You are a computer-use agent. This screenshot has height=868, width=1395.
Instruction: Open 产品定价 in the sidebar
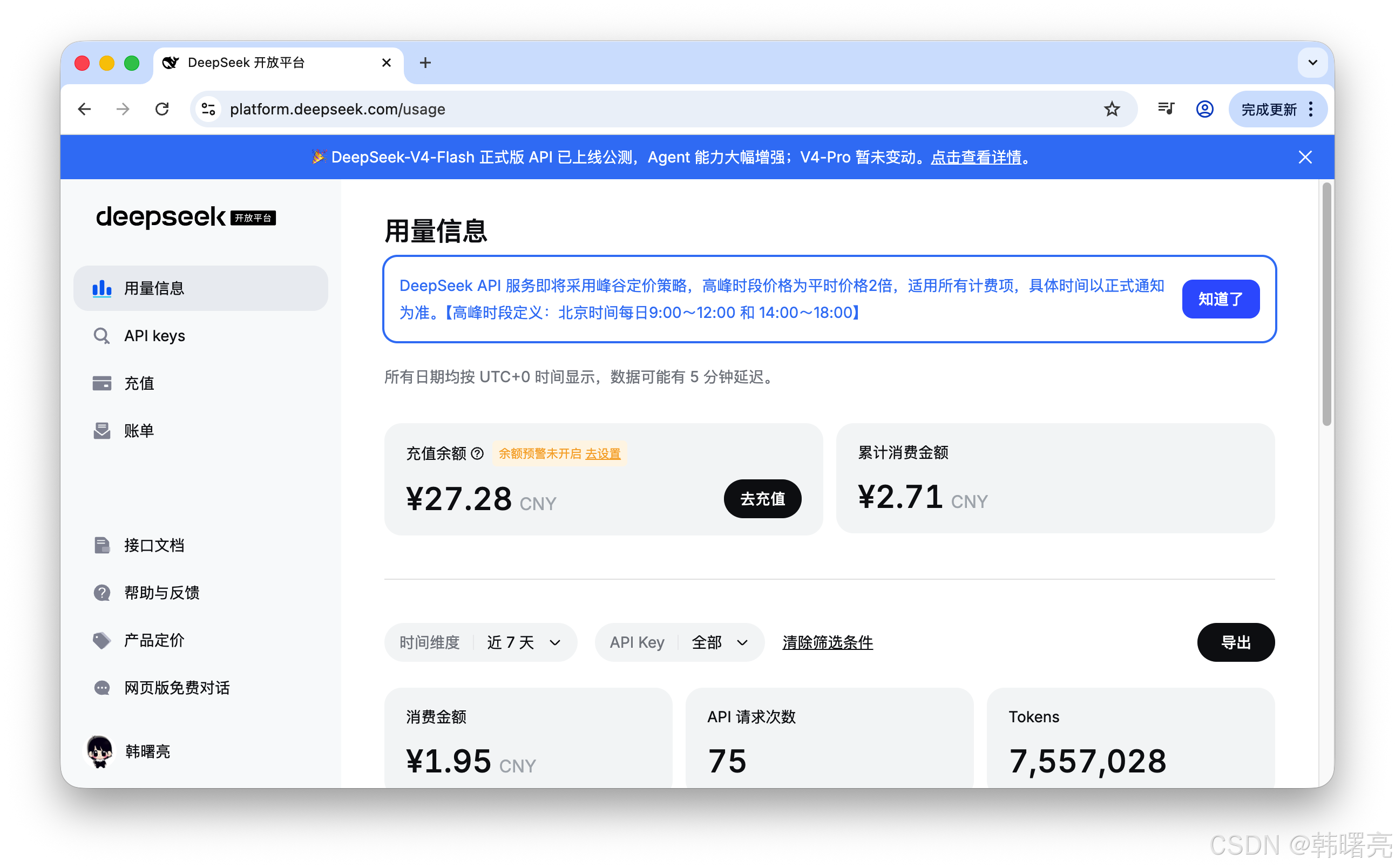pyautogui.click(x=201, y=640)
